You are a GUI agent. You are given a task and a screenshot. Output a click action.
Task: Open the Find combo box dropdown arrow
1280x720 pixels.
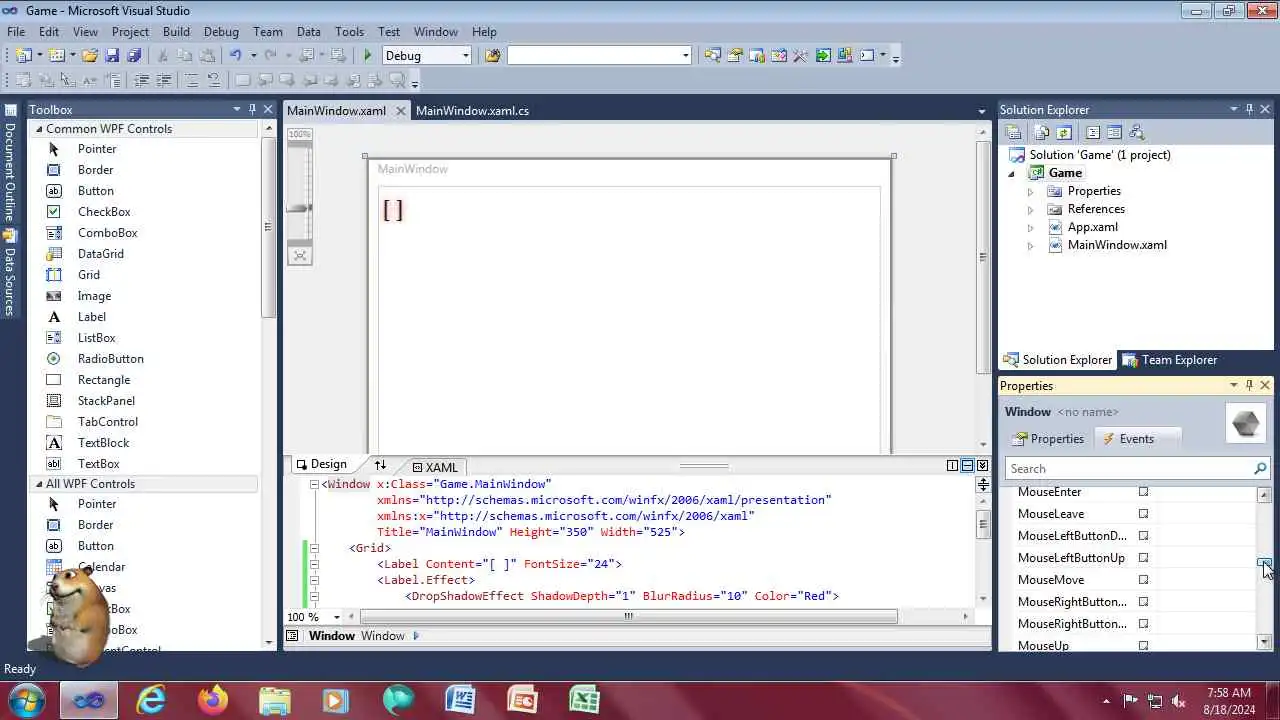coord(686,56)
